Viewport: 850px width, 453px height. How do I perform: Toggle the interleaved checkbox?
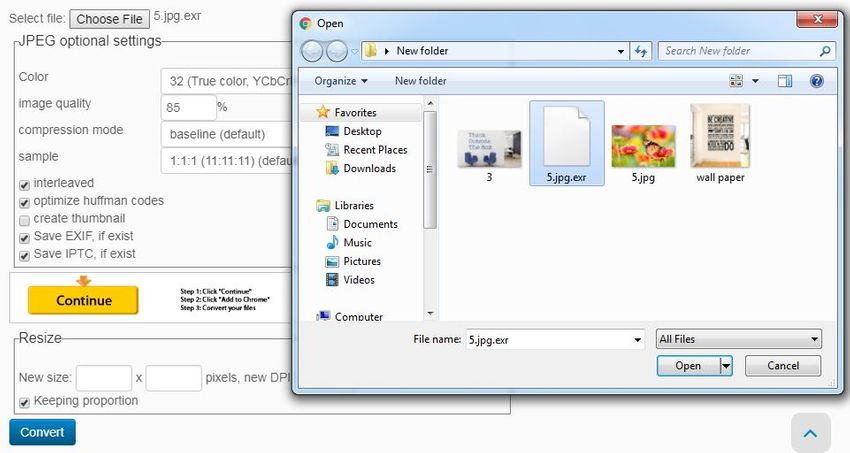click(25, 184)
